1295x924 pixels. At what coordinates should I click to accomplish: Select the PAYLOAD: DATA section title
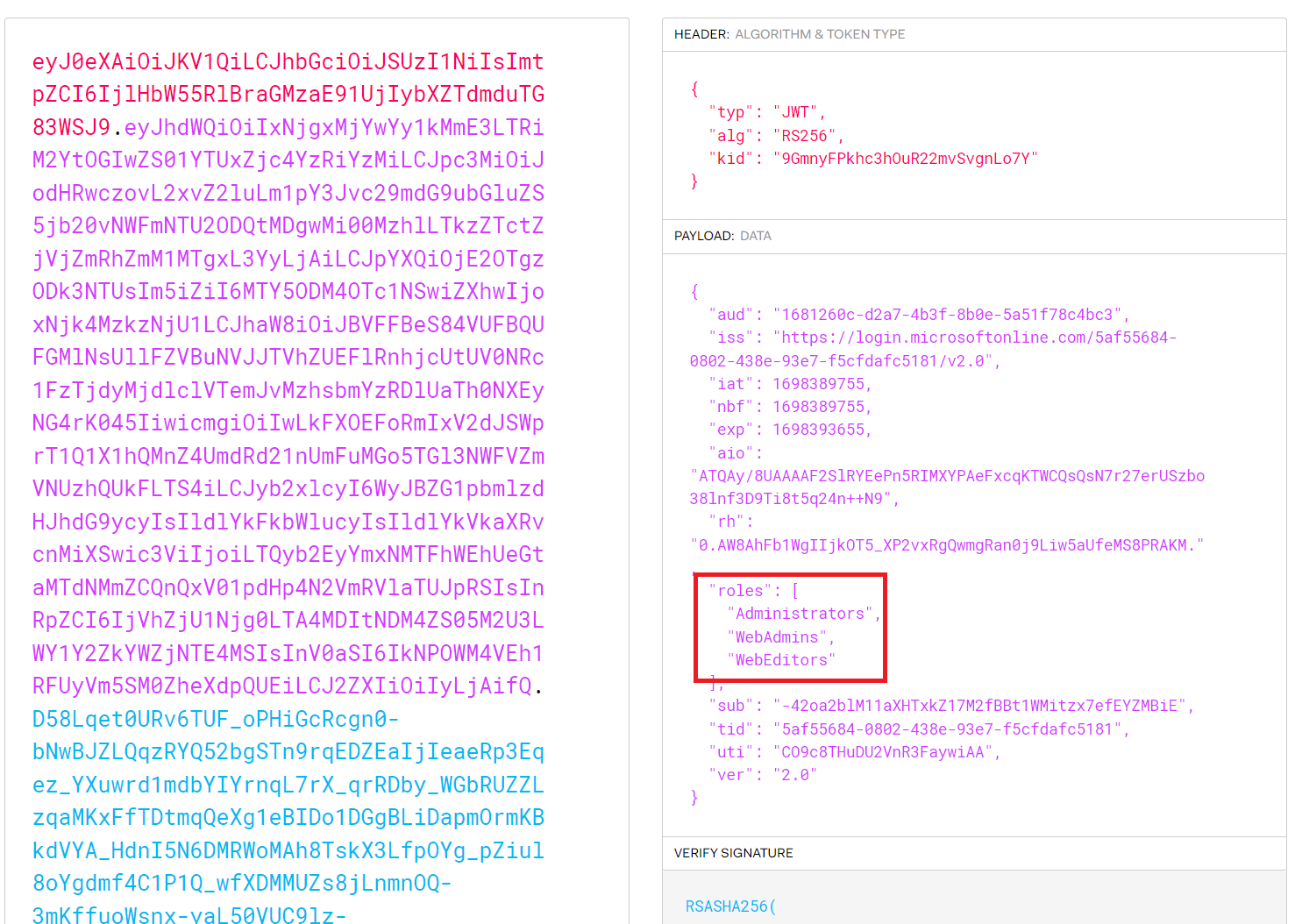pyautogui.click(x=722, y=236)
